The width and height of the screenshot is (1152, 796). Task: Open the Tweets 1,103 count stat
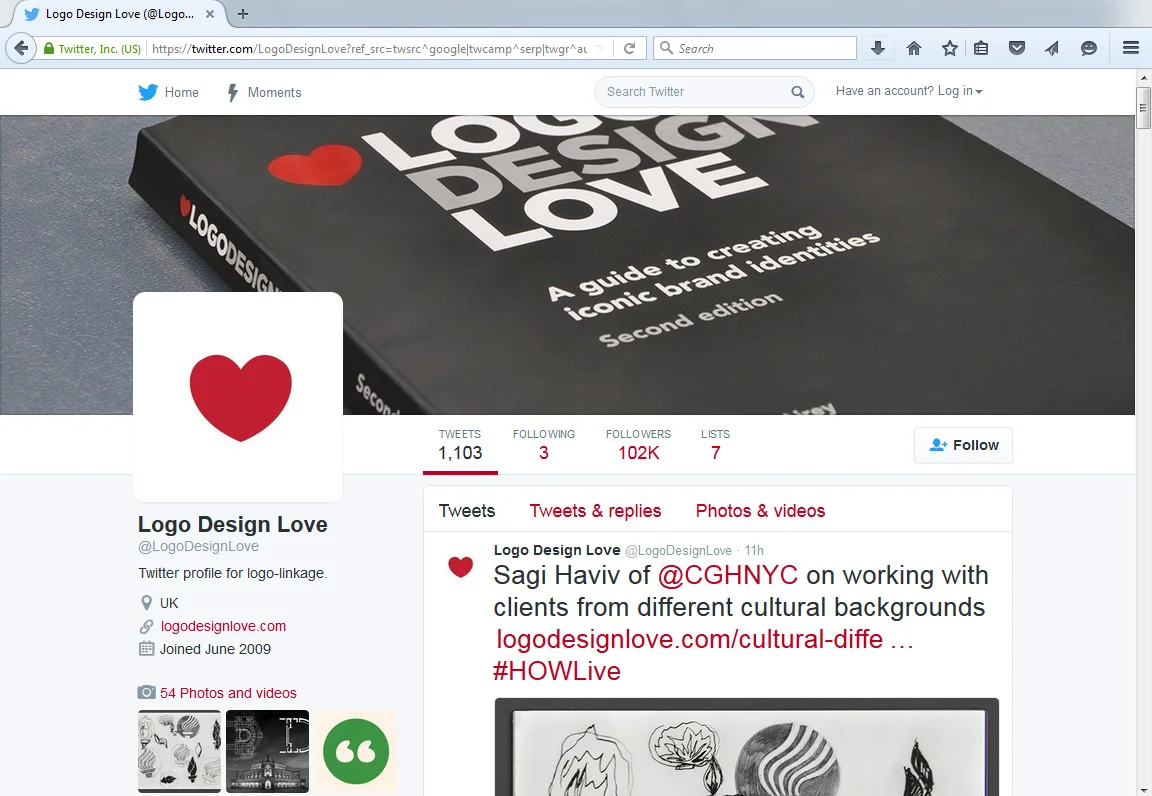point(460,445)
